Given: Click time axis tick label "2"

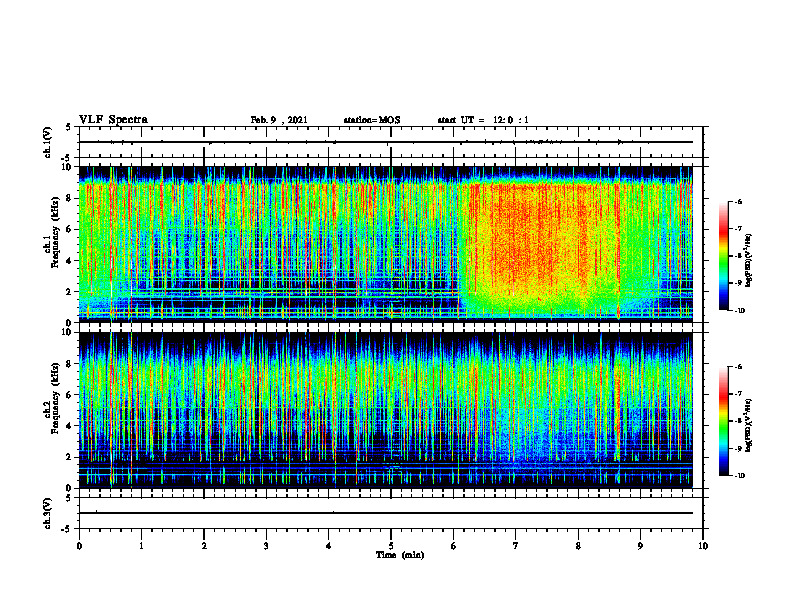Looking at the screenshot, I should pyautogui.click(x=204, y=546).
